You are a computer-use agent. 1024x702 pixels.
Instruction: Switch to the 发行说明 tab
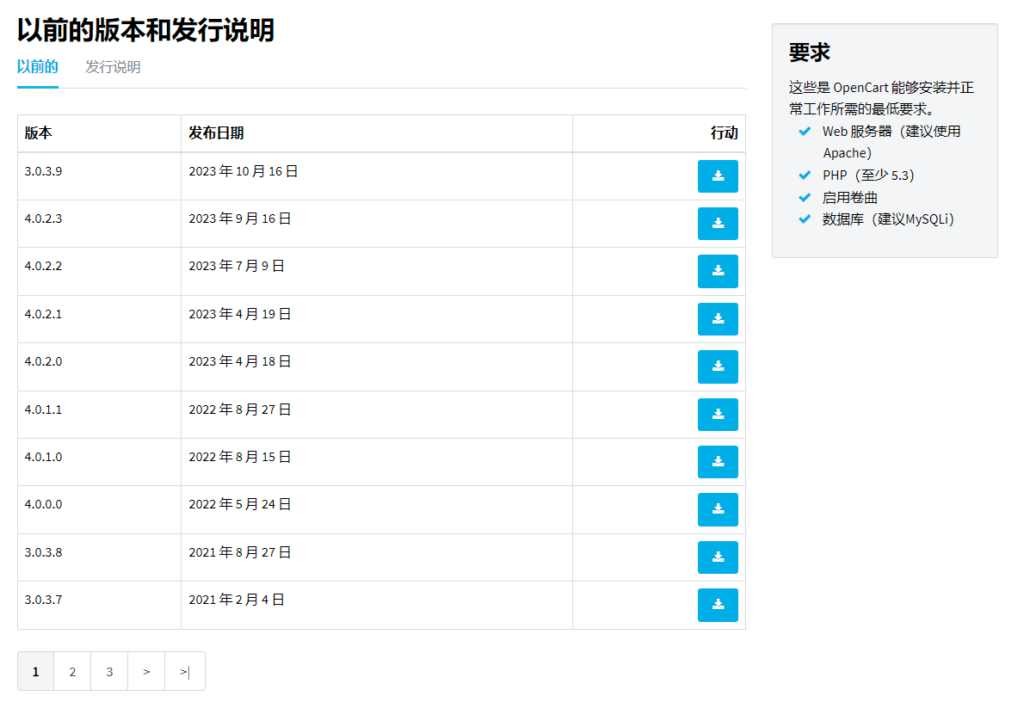pyautogui.click(x=112, y=67)
